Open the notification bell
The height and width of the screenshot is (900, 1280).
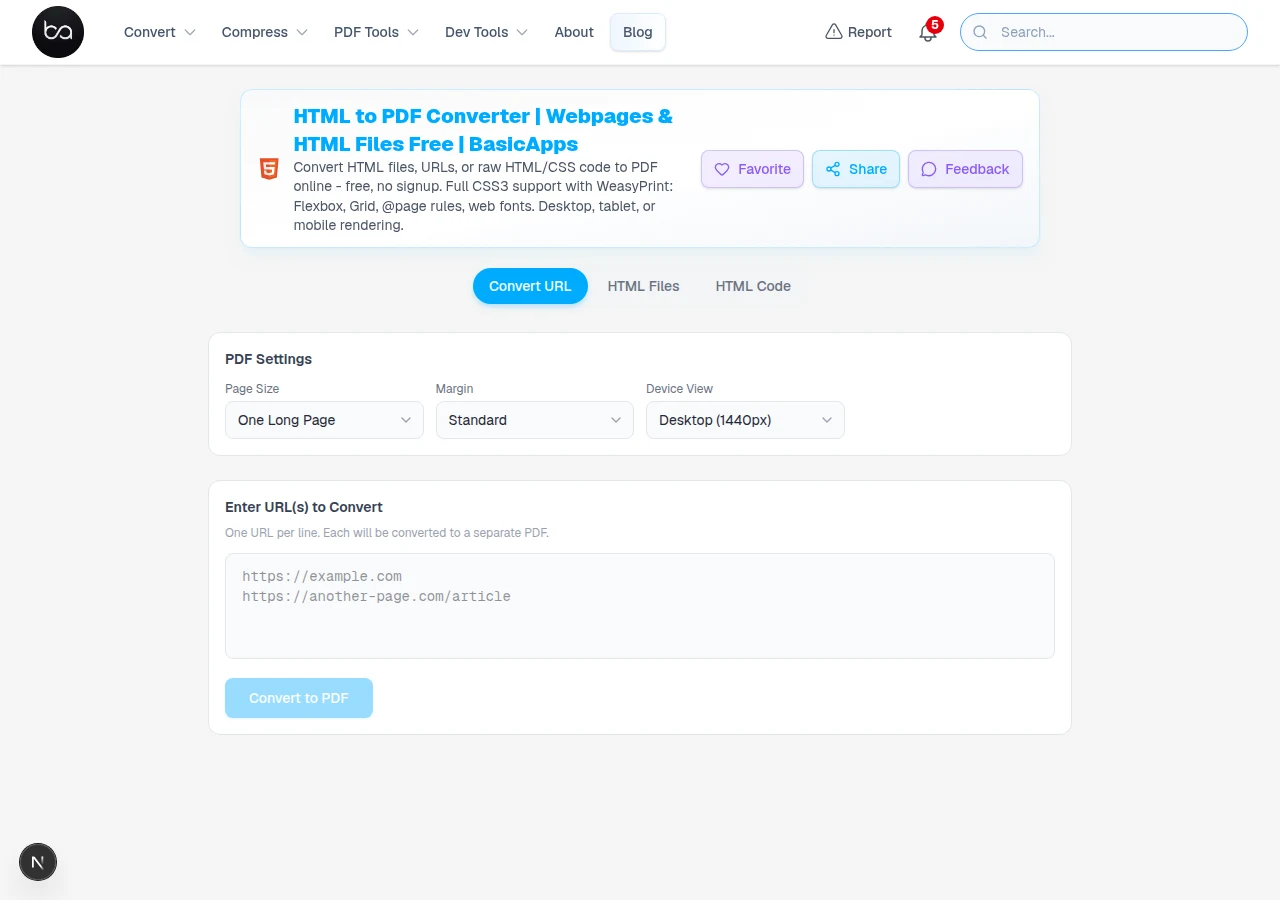coord(928,32)
